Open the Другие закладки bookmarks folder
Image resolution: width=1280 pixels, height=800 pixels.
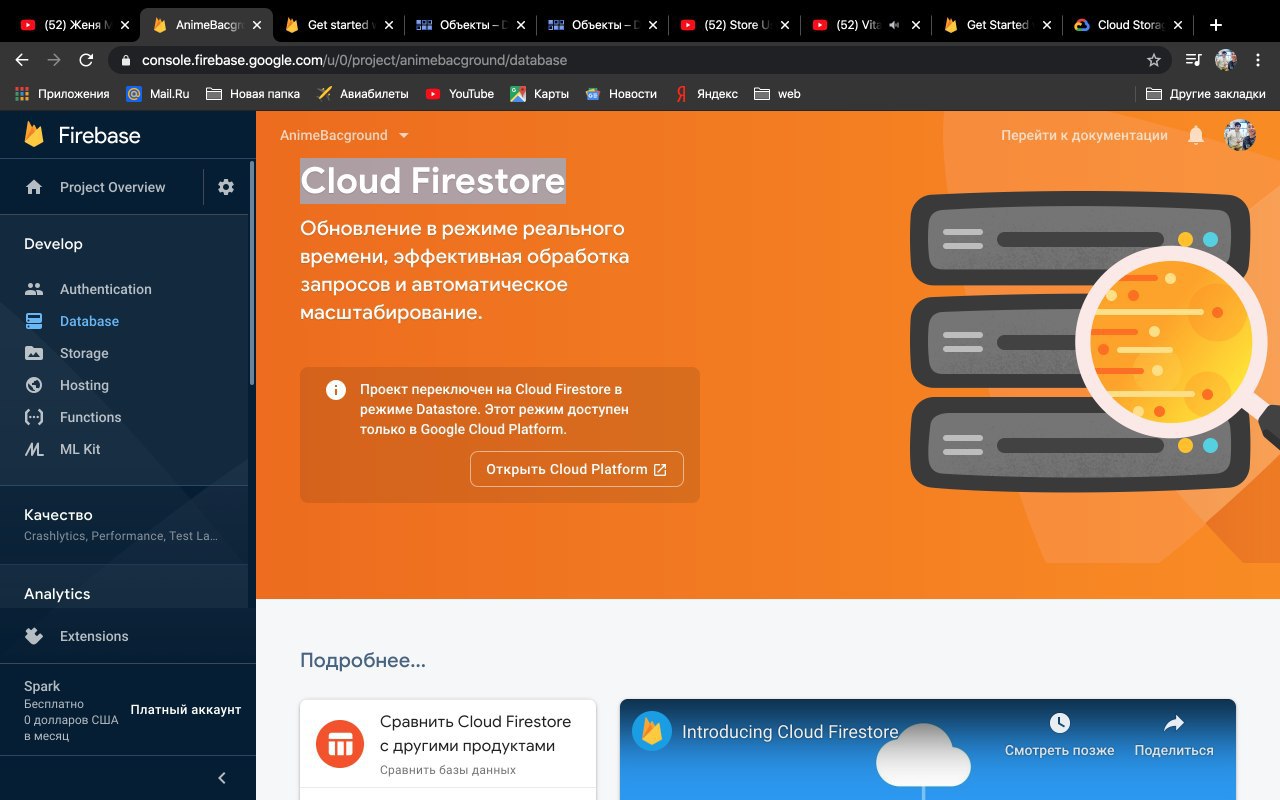point(1205,93)
